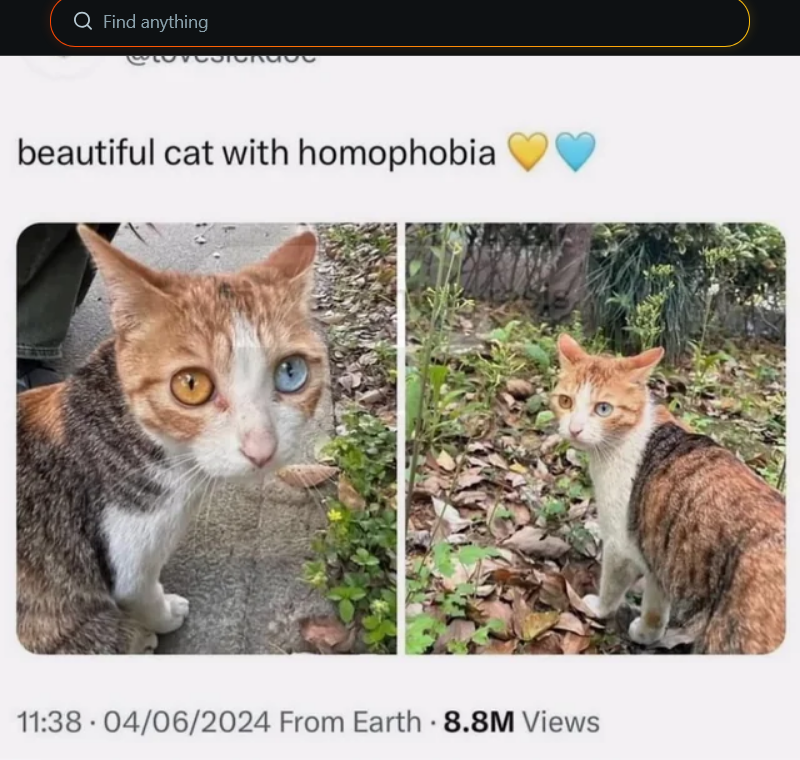The width and height of the screenshot is (800, 760).
Task: Click the faded profile avatar at top left
Action: (62, 64)
